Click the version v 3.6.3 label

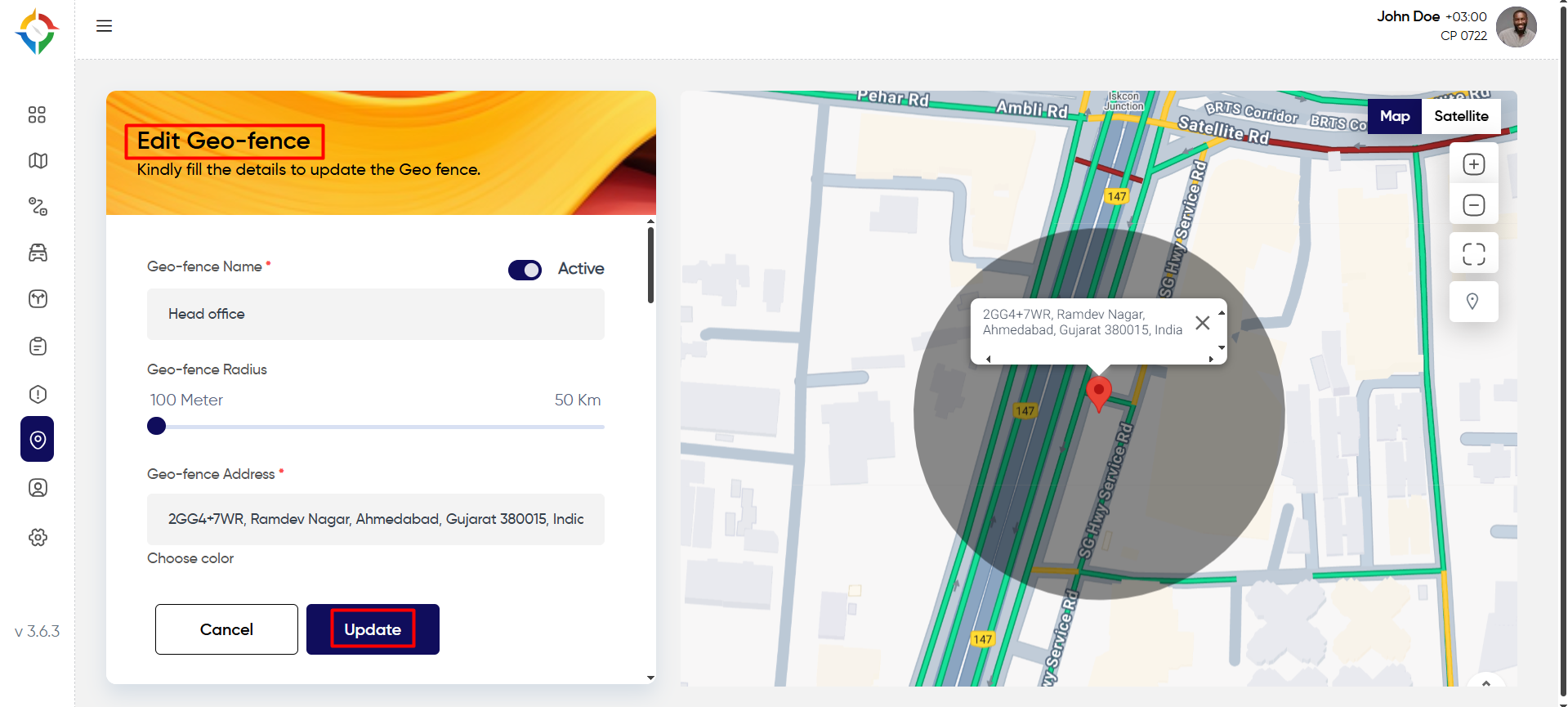click(38, 631)
